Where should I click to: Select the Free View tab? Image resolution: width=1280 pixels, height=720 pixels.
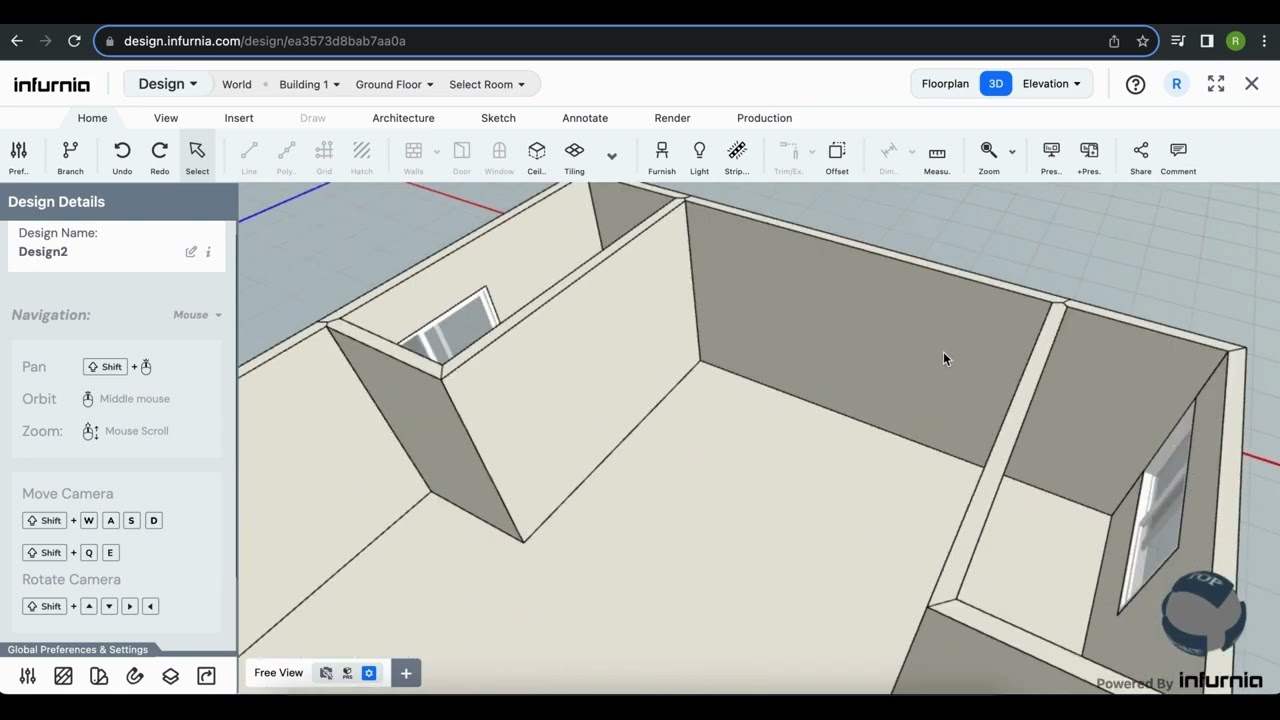coord(278,673)
